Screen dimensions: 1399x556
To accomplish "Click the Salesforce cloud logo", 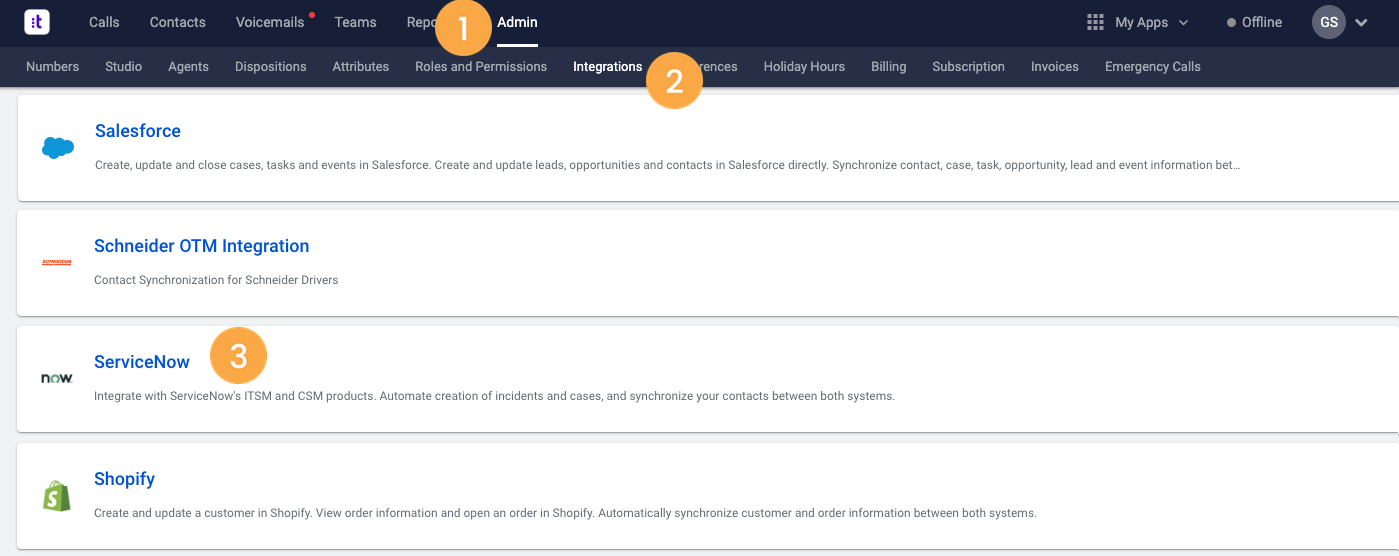I will 58,148.
